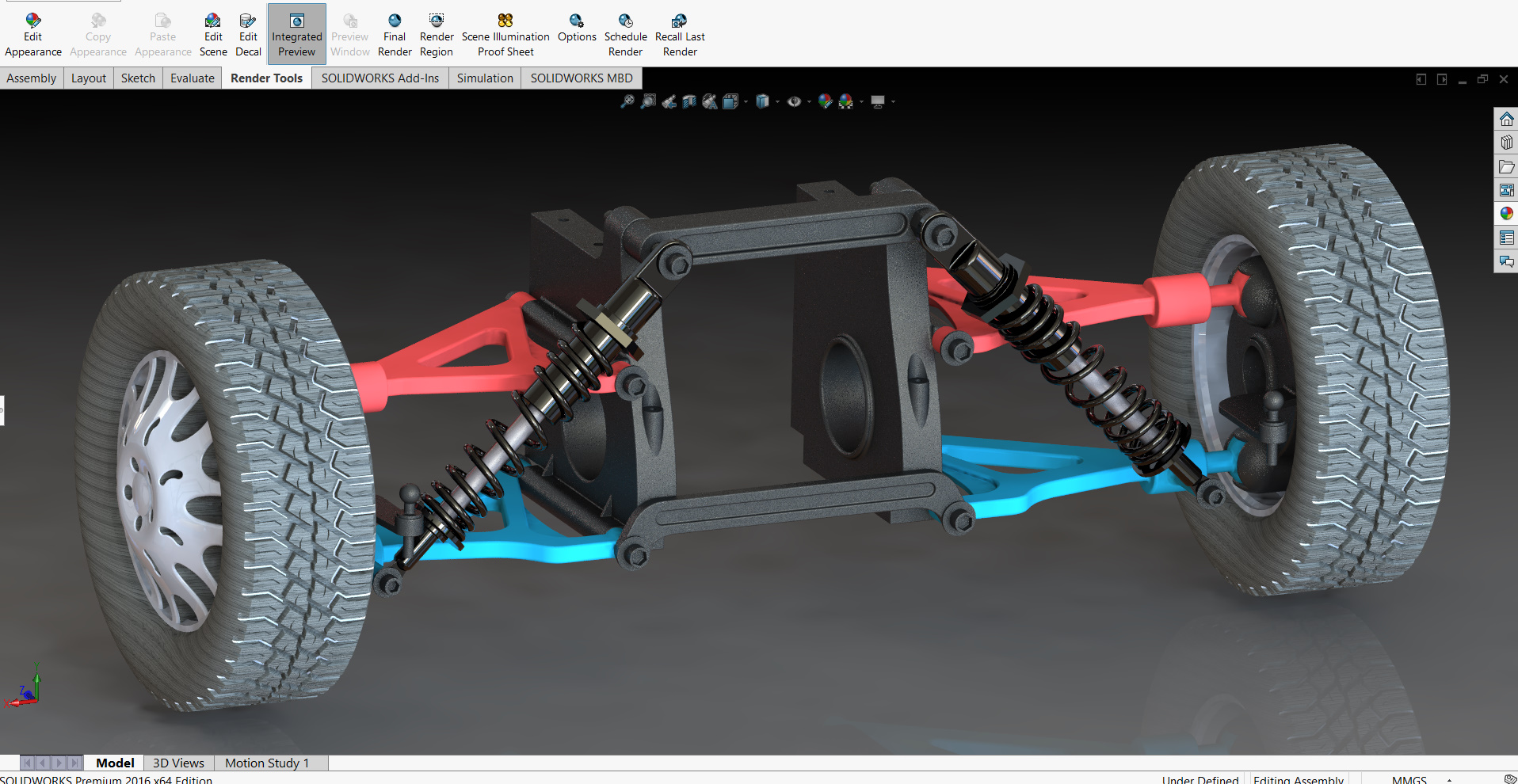The height and width of the screenshot is (784, 1518).
Task: Switch to the Simulation tab
Action: coord(484,78)
